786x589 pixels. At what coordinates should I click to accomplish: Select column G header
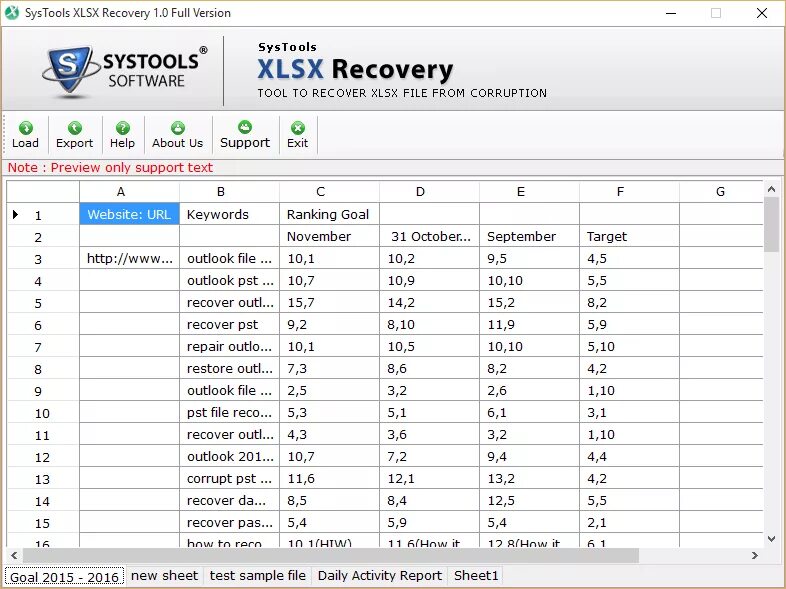coord(721,191)
